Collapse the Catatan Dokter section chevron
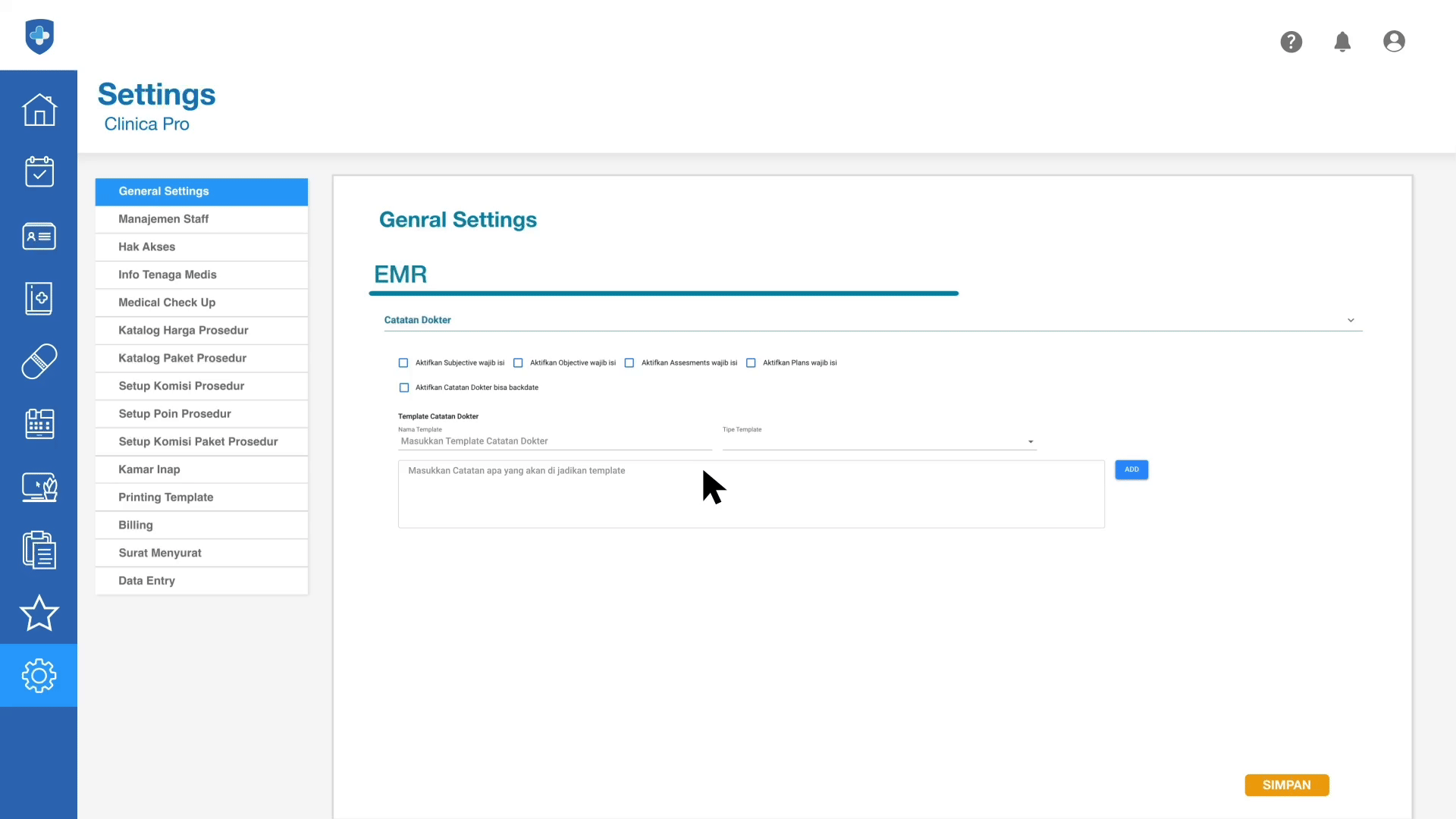 pos(1351,321)
